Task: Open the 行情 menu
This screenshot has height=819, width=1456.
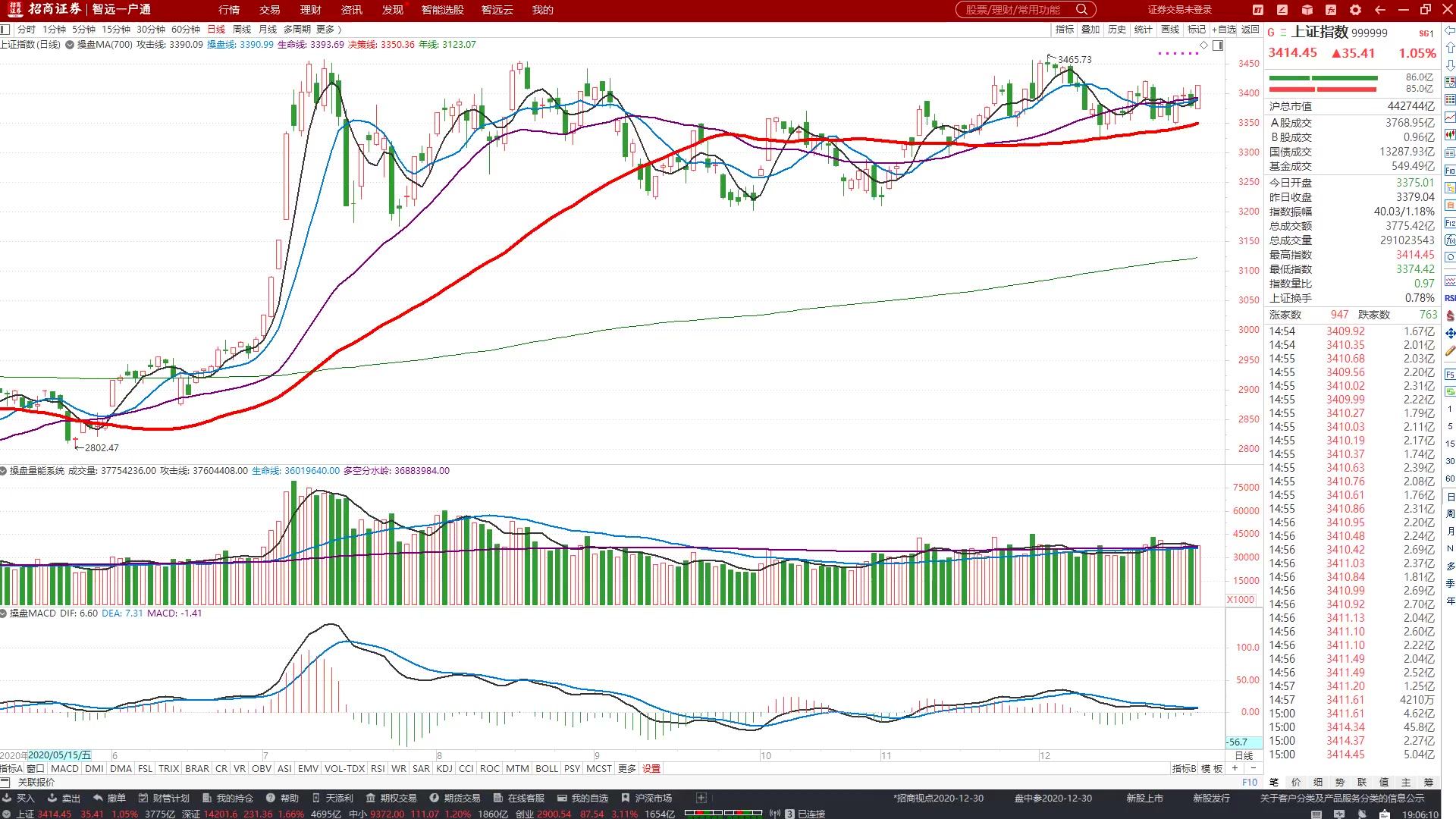Action: point(228,10)
